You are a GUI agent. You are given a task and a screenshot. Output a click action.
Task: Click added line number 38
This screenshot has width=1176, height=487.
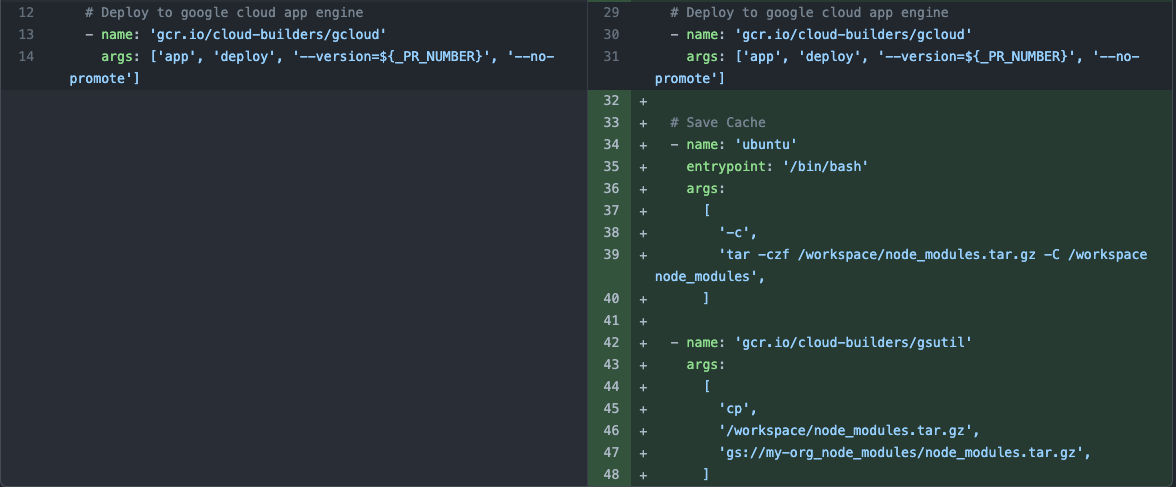[610, 233]
